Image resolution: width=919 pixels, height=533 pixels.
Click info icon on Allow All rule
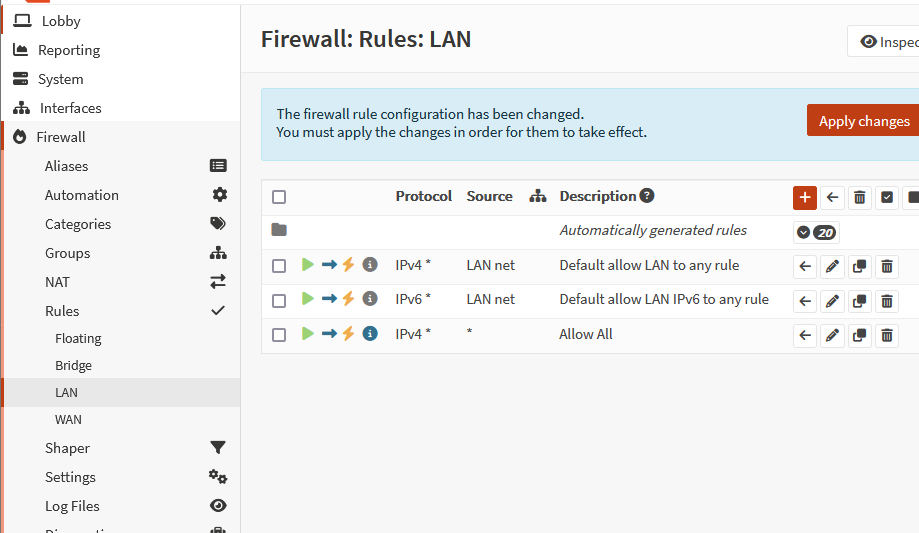click(370, 334)
